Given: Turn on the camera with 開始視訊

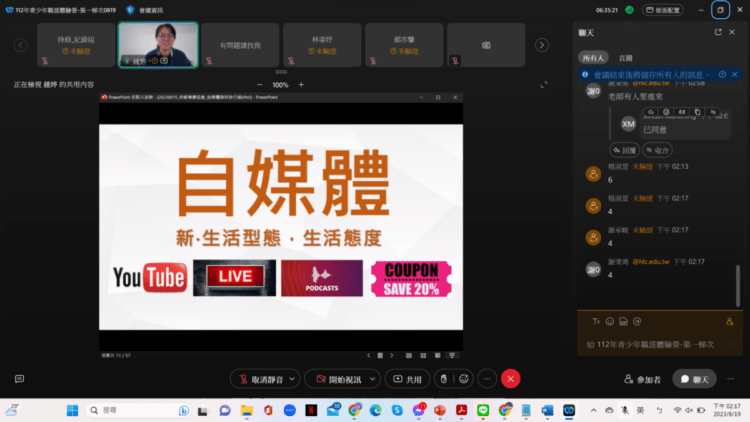Looking at the screenshot, I should tap(339, 379).
